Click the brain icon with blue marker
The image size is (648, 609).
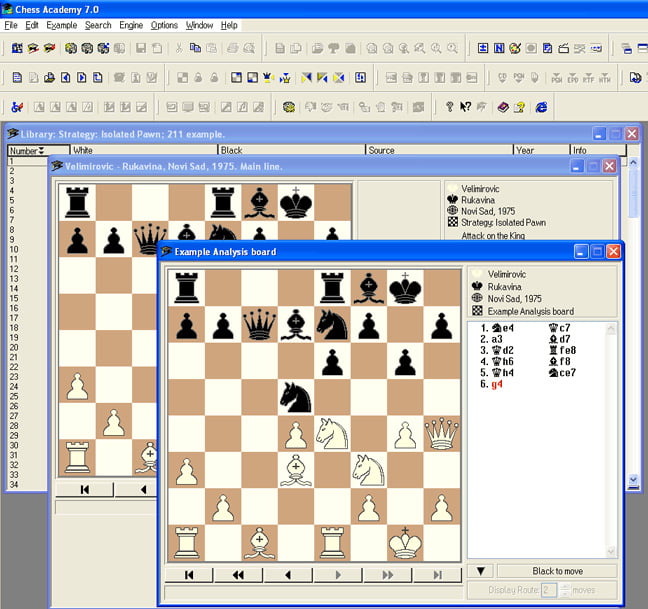pos(103,48)
